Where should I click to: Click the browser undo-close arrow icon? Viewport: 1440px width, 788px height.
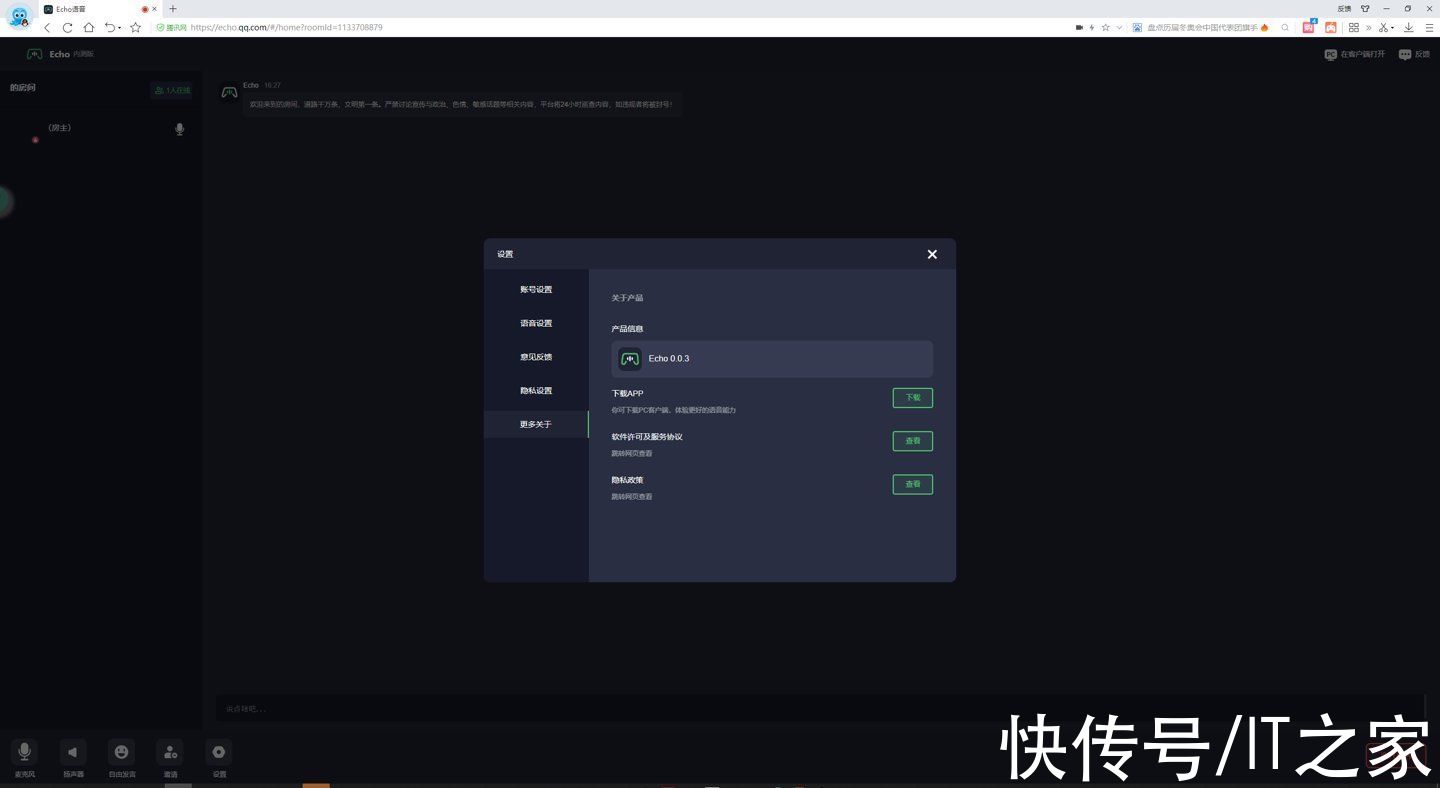tap(110, 27)
